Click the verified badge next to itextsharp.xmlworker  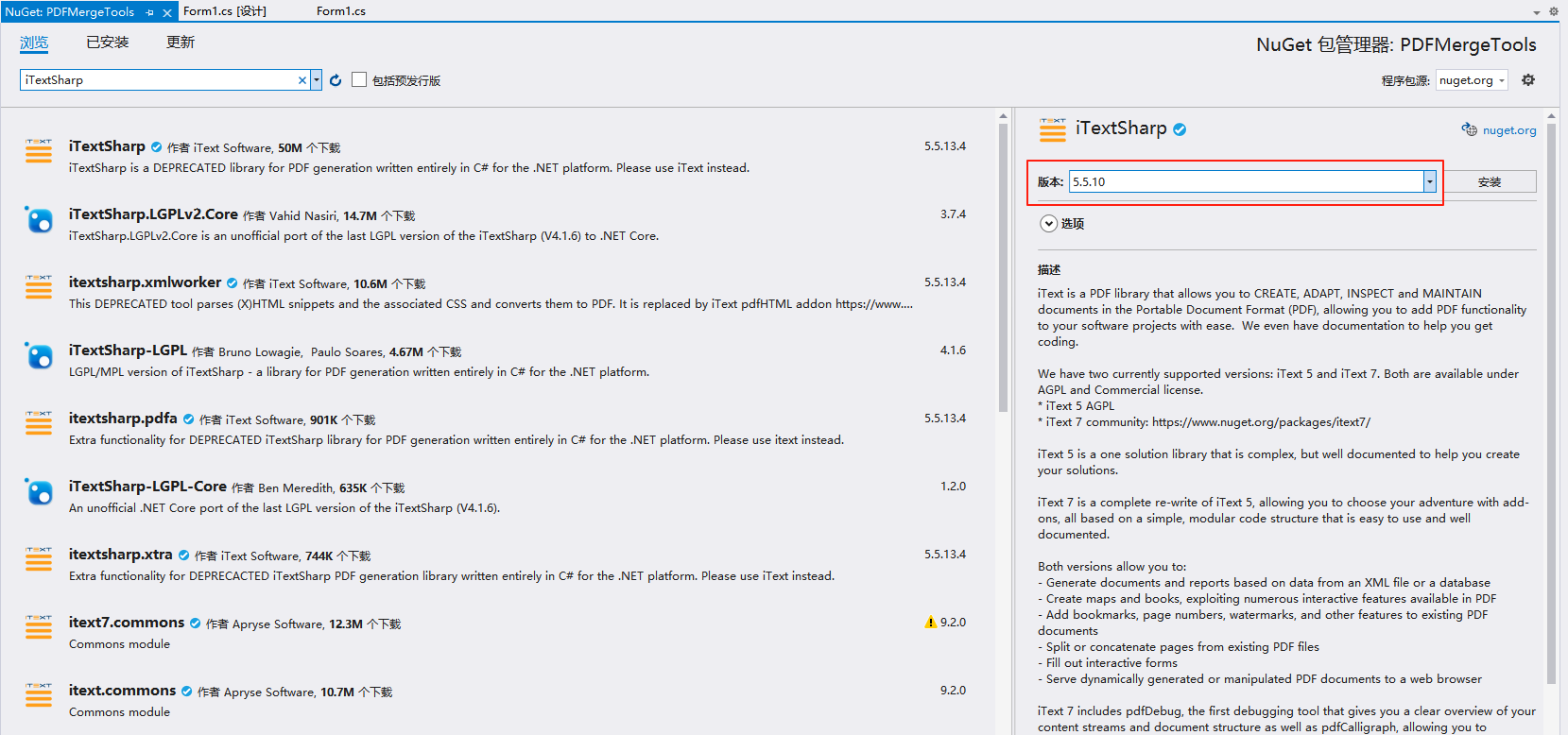coord(232,283)
